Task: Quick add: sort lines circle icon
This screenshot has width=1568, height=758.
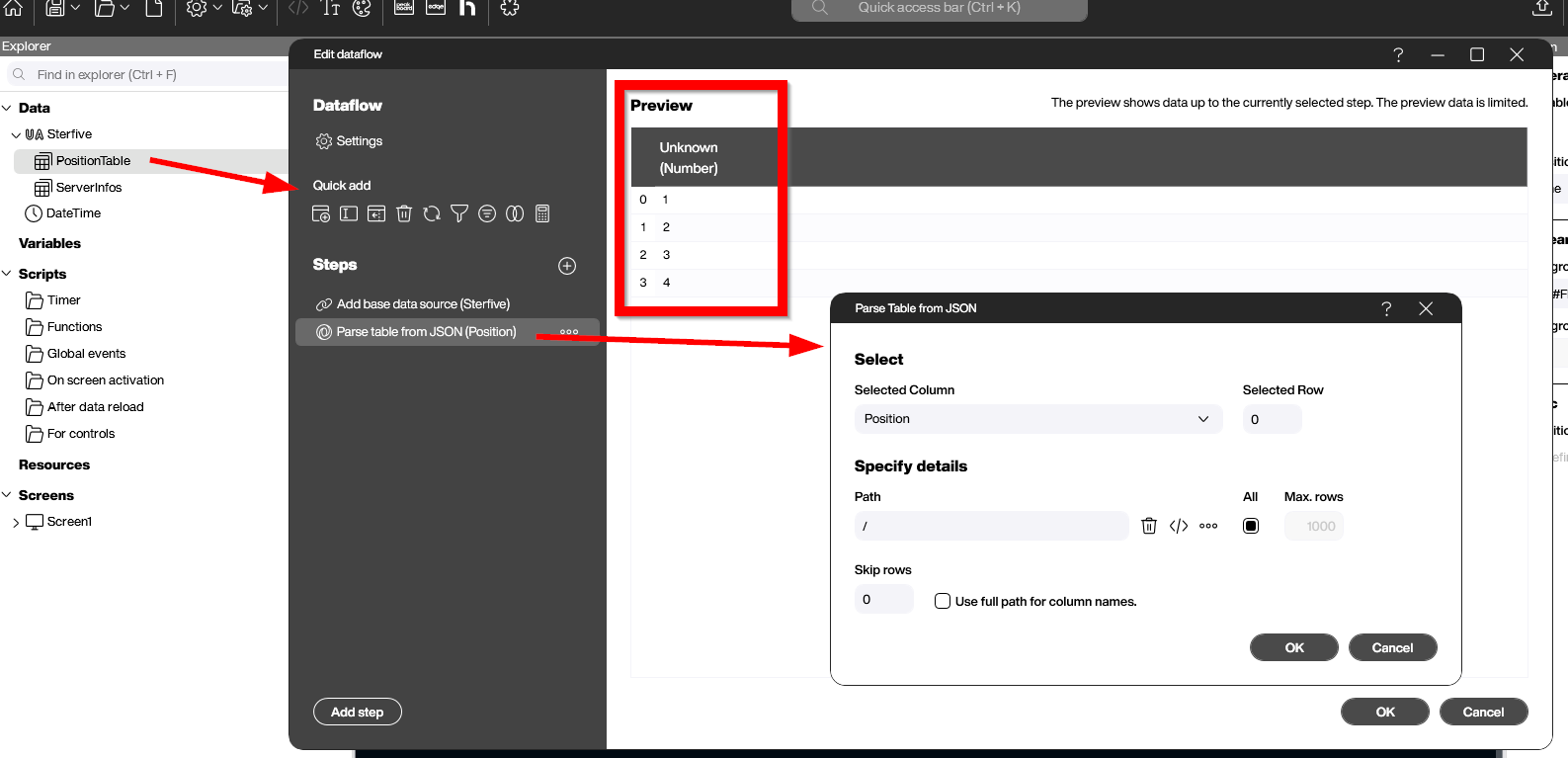Action: (x=487, y=213)
